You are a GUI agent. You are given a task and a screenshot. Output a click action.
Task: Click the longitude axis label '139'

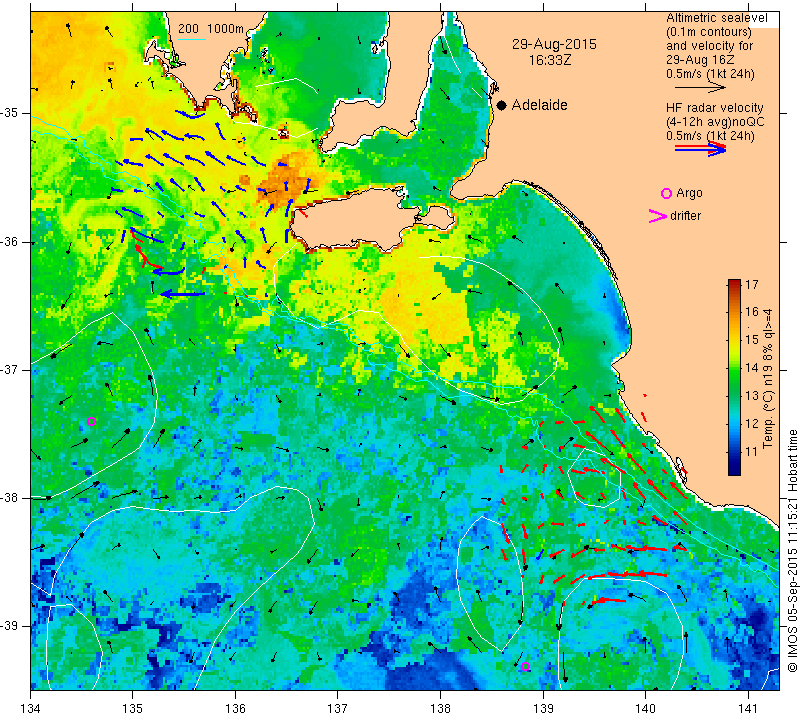(543, 708)
